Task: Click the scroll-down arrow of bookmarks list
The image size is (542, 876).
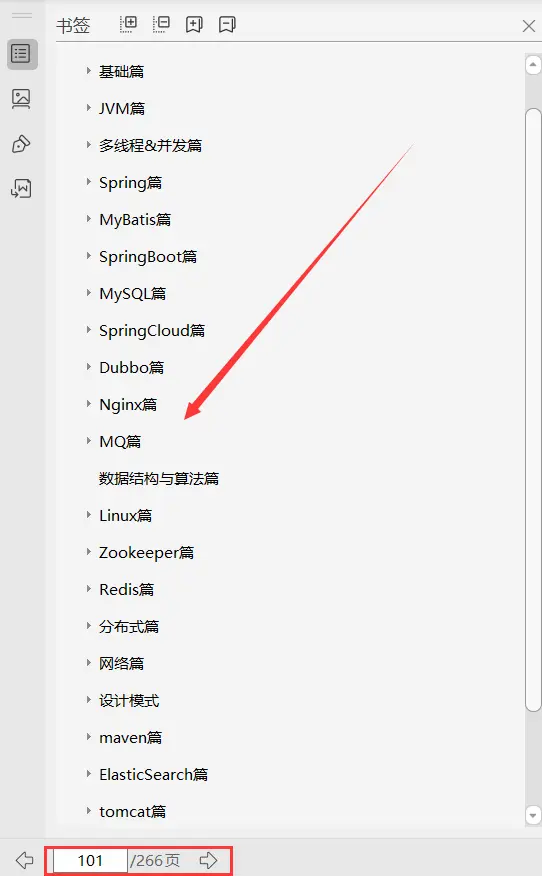Action: 533,815
